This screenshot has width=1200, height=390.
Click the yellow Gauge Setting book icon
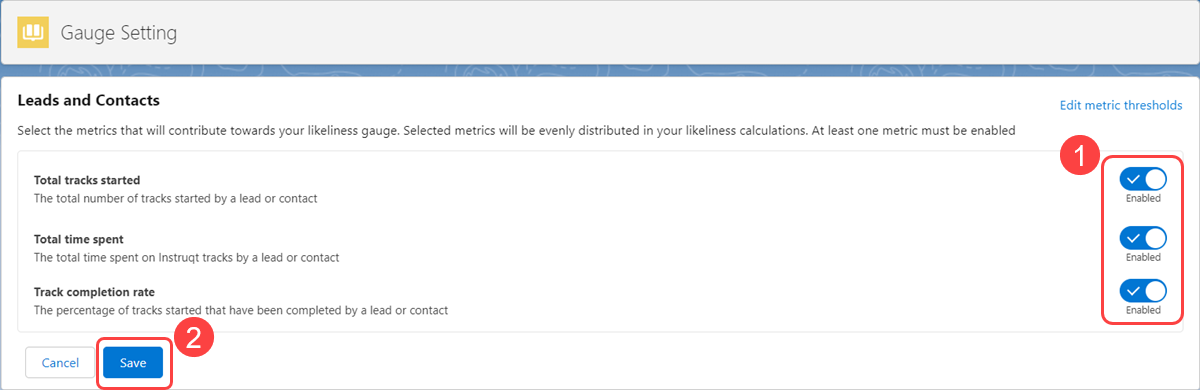coord(34,32)
